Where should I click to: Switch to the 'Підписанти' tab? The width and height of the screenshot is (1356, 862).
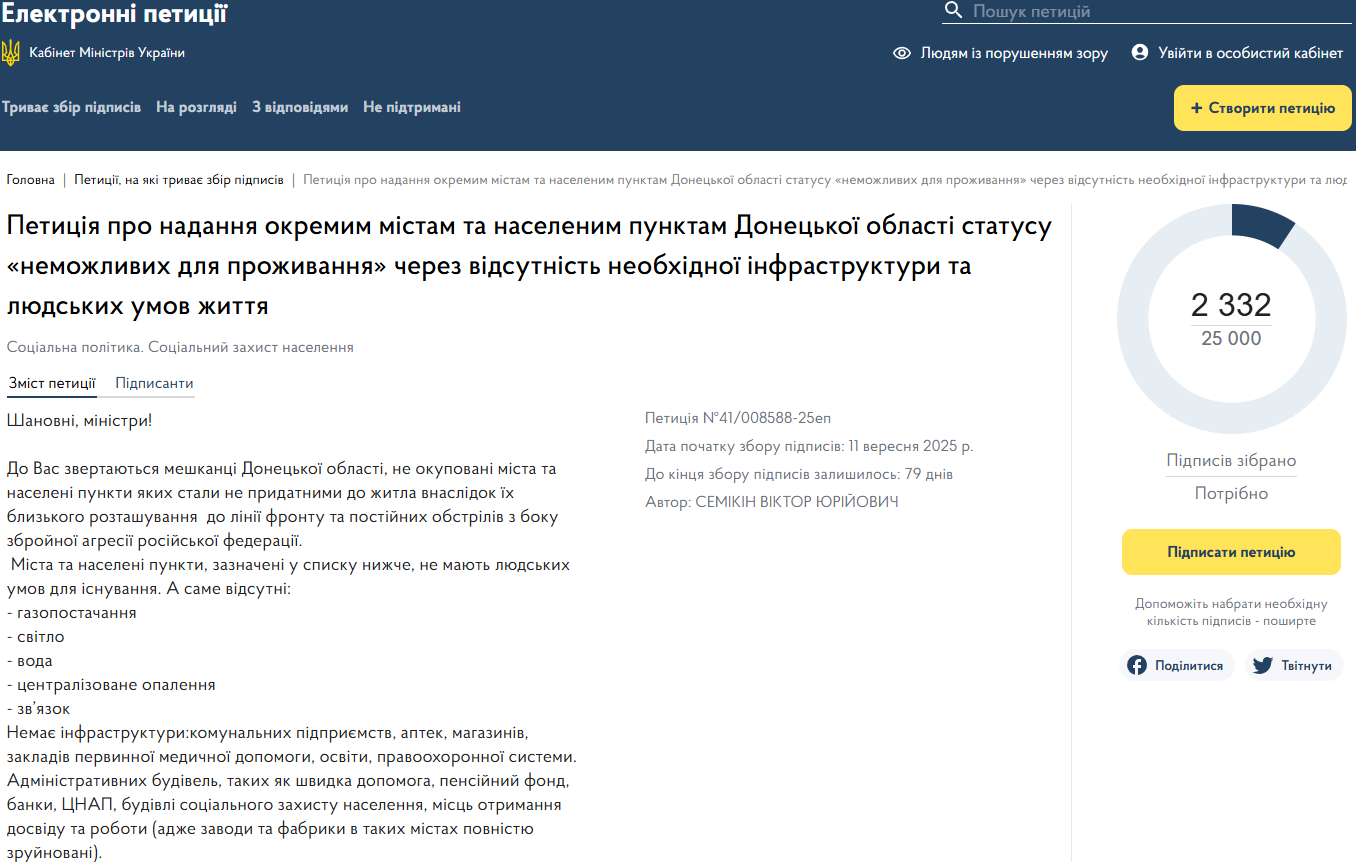[154, 383]
